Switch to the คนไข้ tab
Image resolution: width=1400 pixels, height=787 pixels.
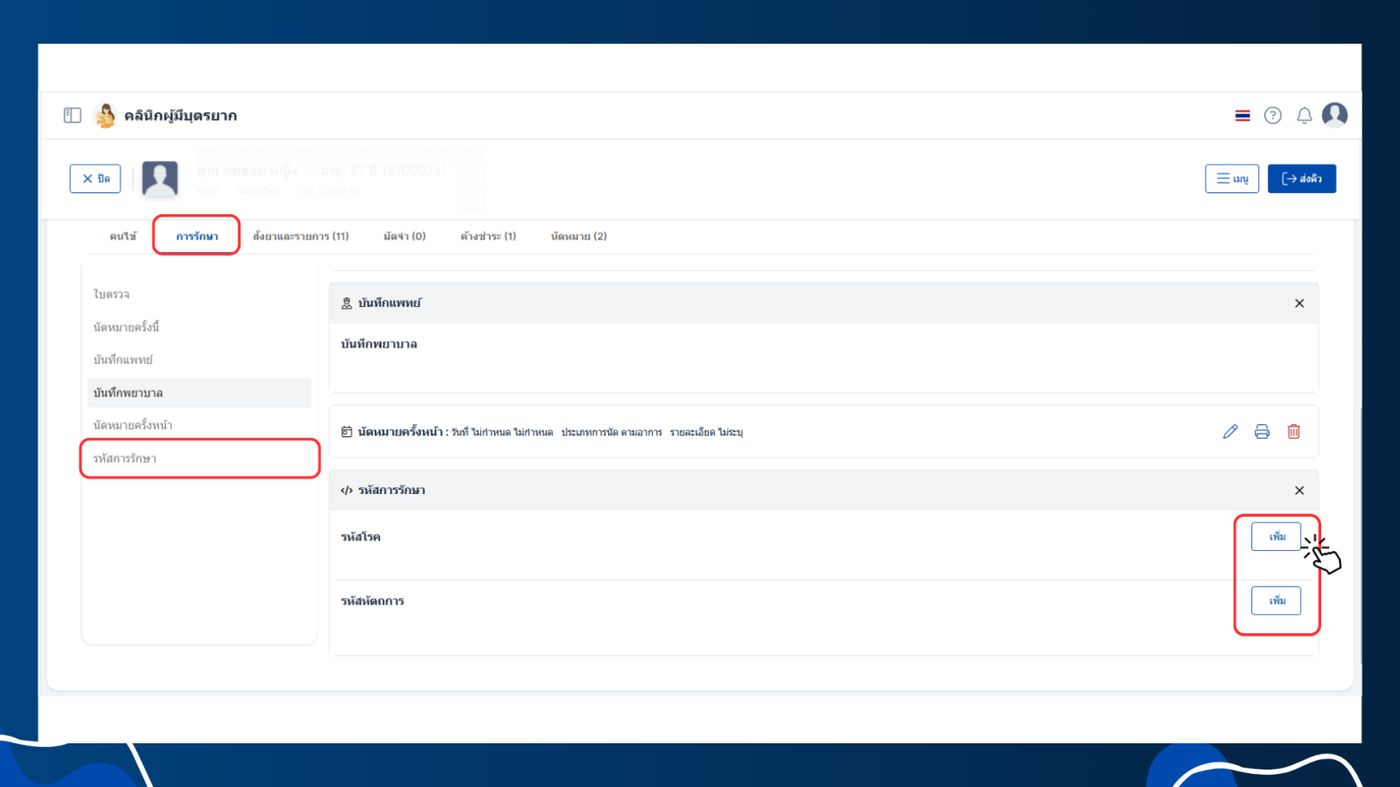tap(123, 237)
